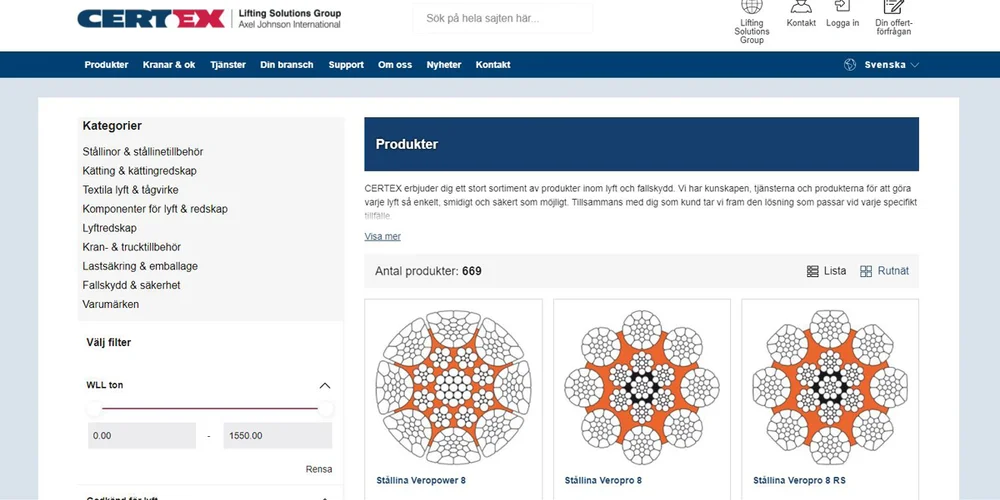The width and height of the screenshot is (1000, 500).
Task: Open the Kranar & ok menu
Action: pos(169,65)
